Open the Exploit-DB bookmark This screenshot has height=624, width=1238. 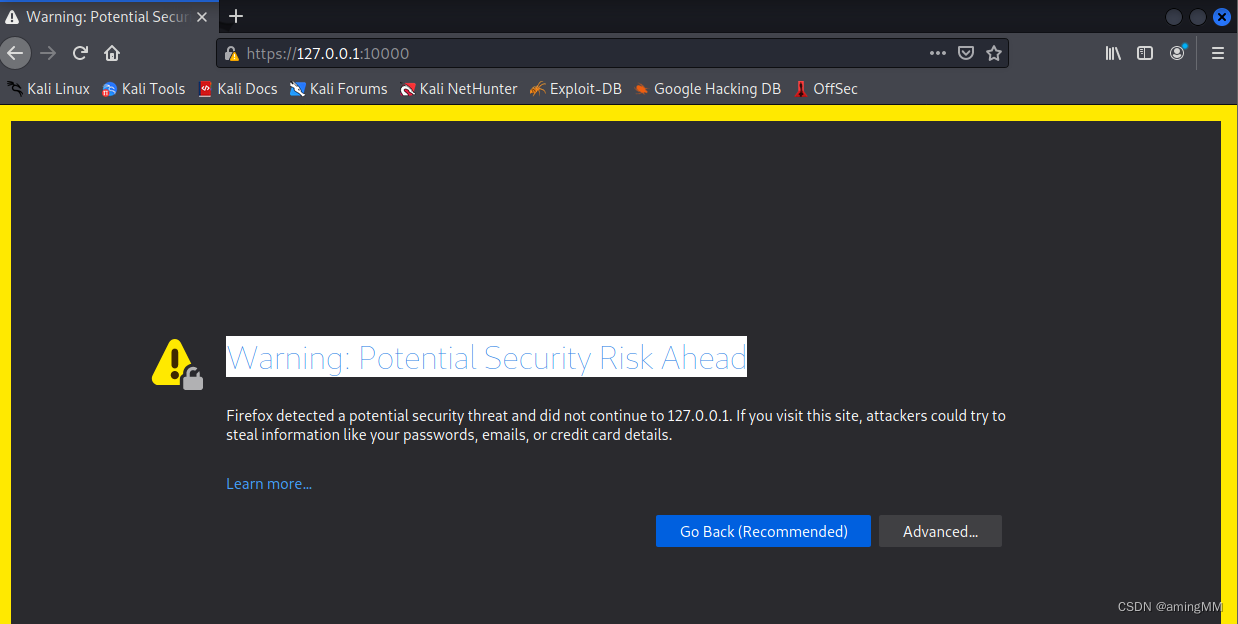(576, 89)
